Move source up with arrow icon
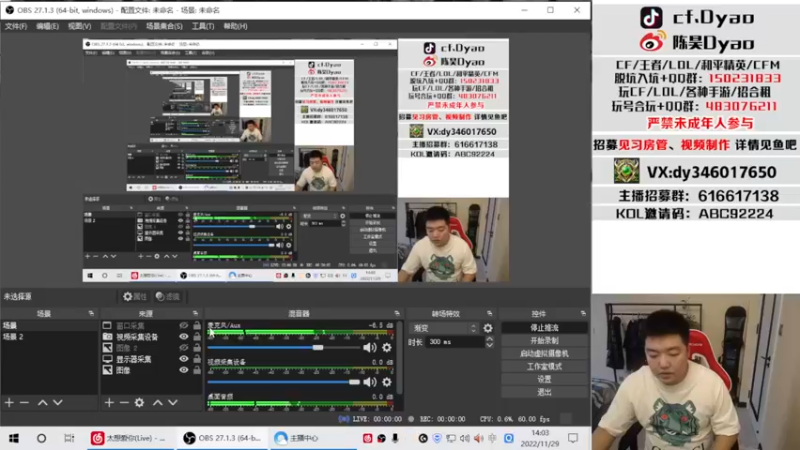This screenshot has height=450, width=800. pos(158,403)
